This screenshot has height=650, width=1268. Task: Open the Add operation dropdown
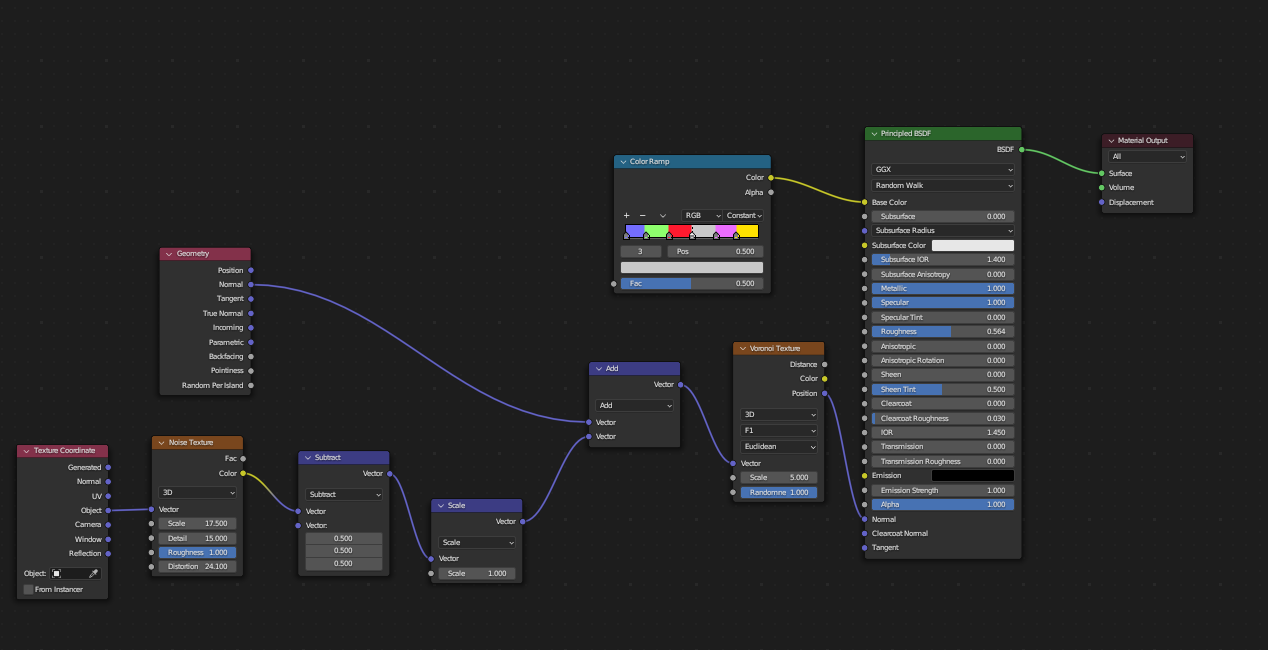click(x=635, y=405)
